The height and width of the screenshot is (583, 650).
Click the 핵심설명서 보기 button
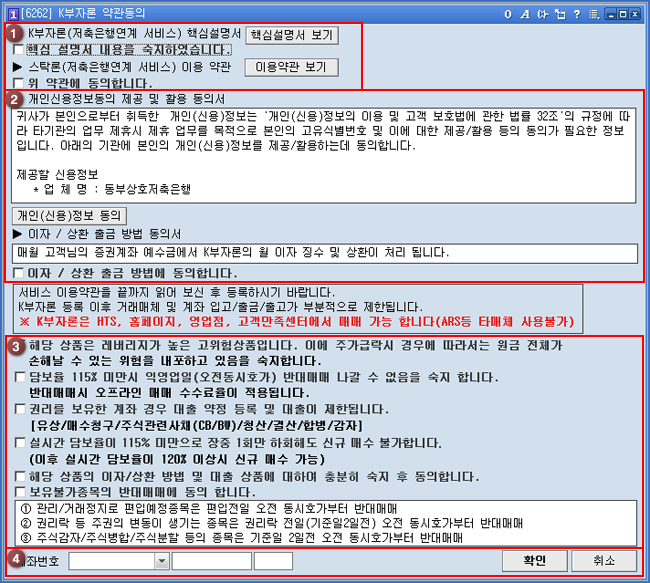292,34
